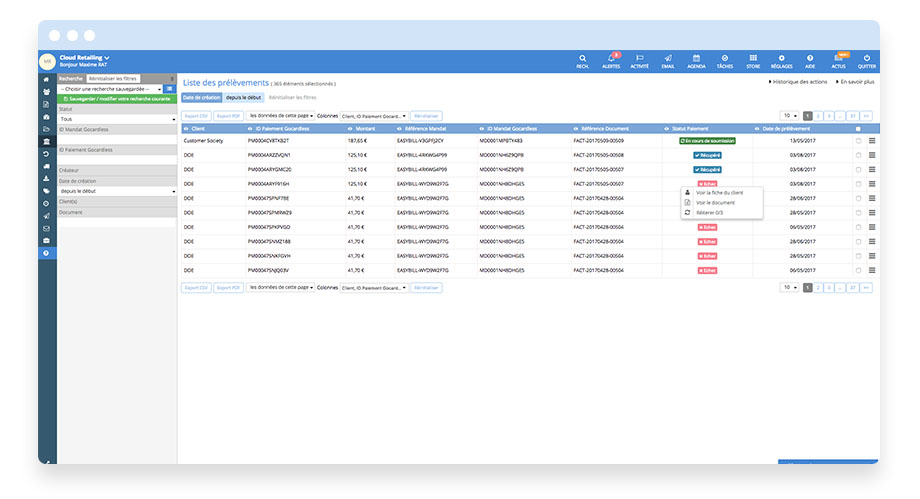Hide the Montant column via eye icon
Screen dimensions: 920x499
tap(349, 129)
